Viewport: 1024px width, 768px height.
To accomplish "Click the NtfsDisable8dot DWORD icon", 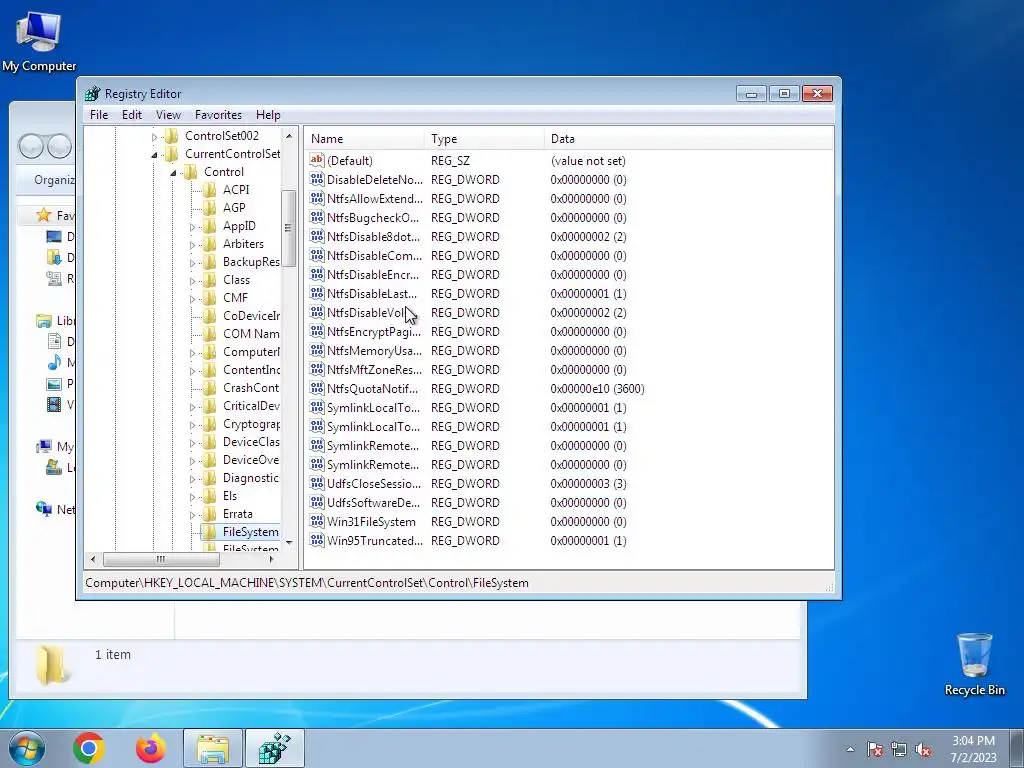I will pyautogui.click(x=317, y=236).
